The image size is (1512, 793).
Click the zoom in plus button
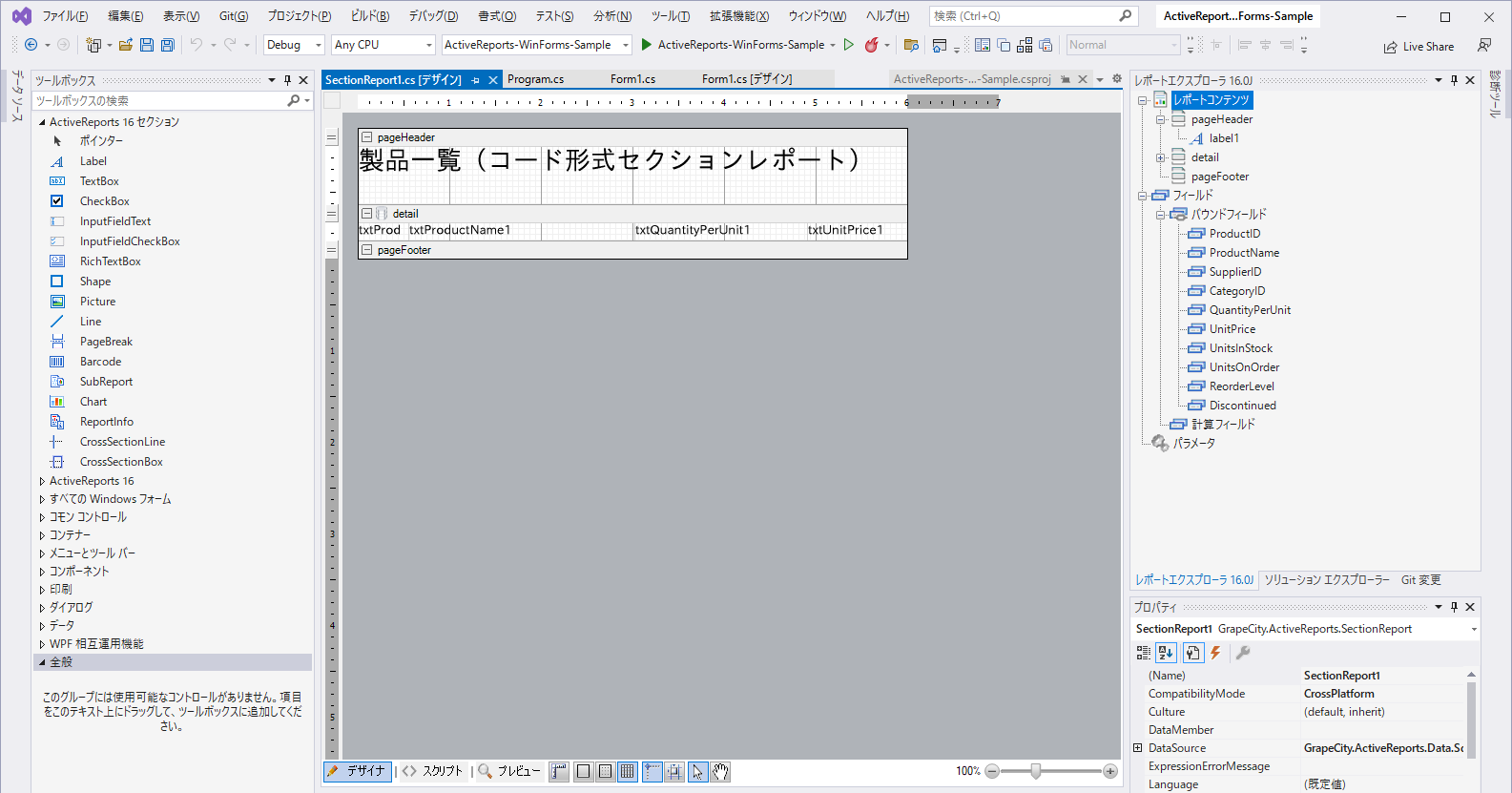point(1110,771)
